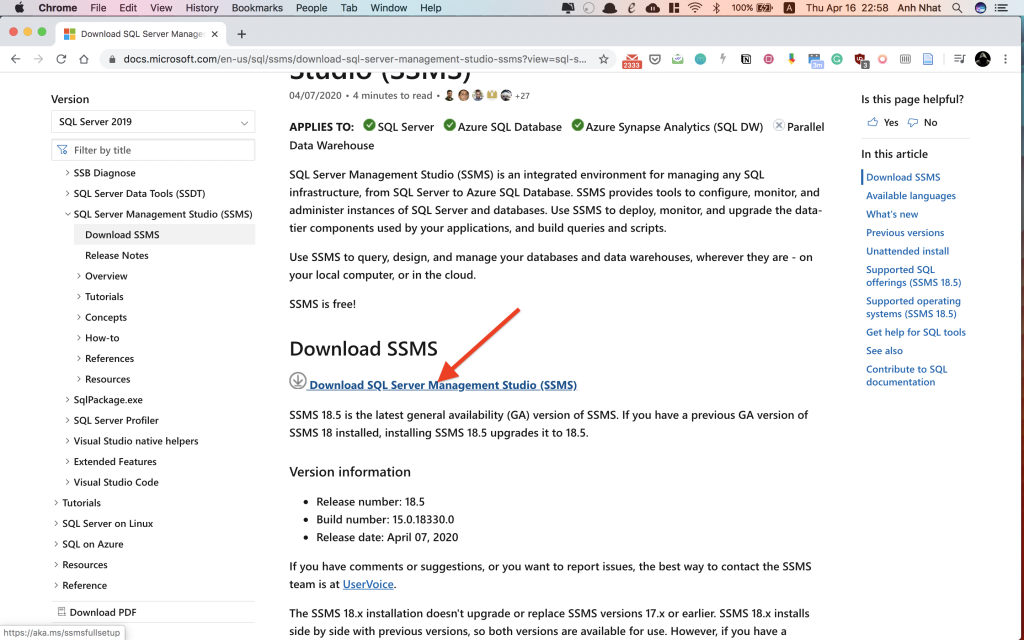Open the Chrome media control icon
This screenshot has height=640, width=1024.
[959, 59]
